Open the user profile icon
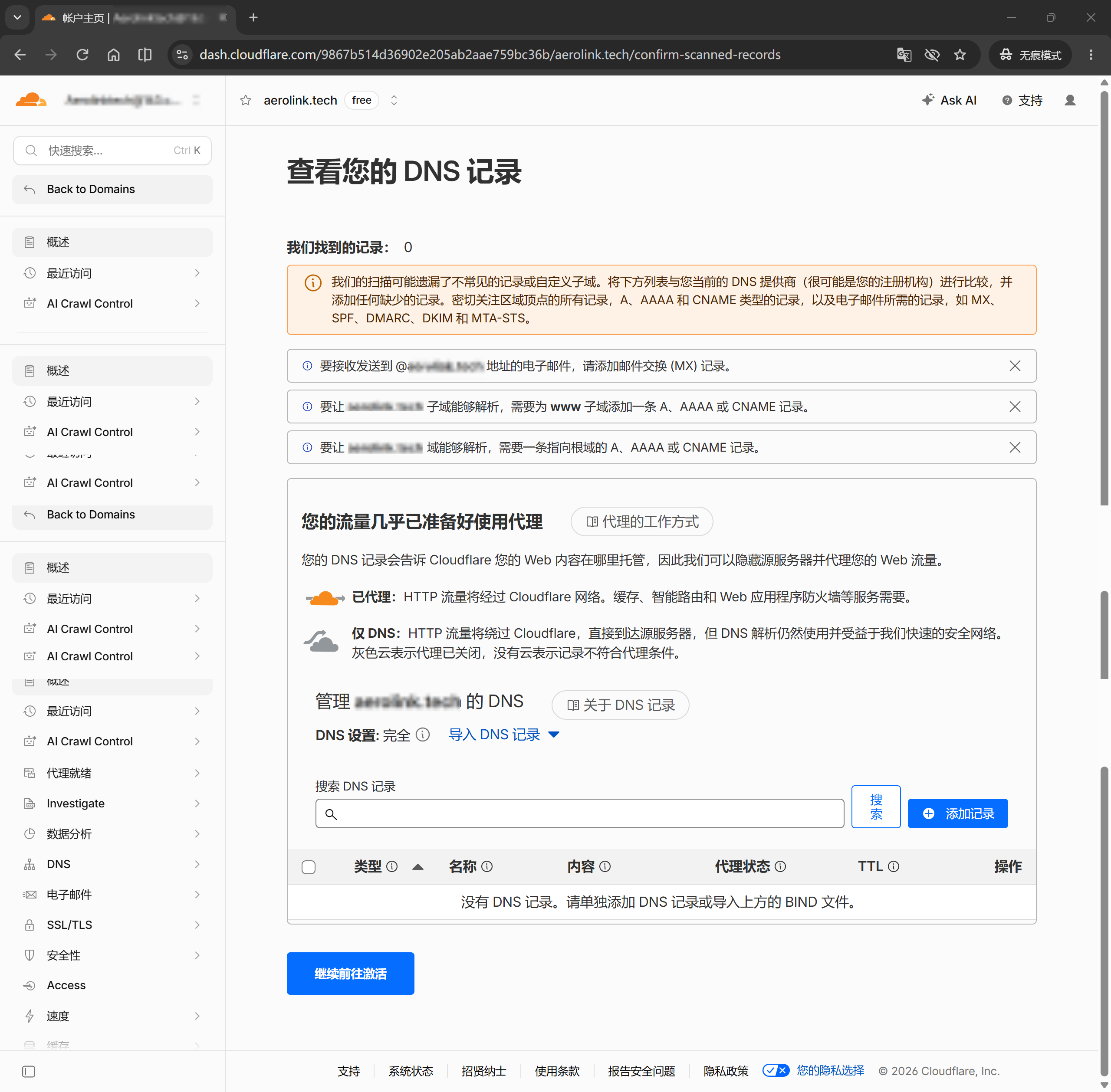 [x=1070, y=100]
